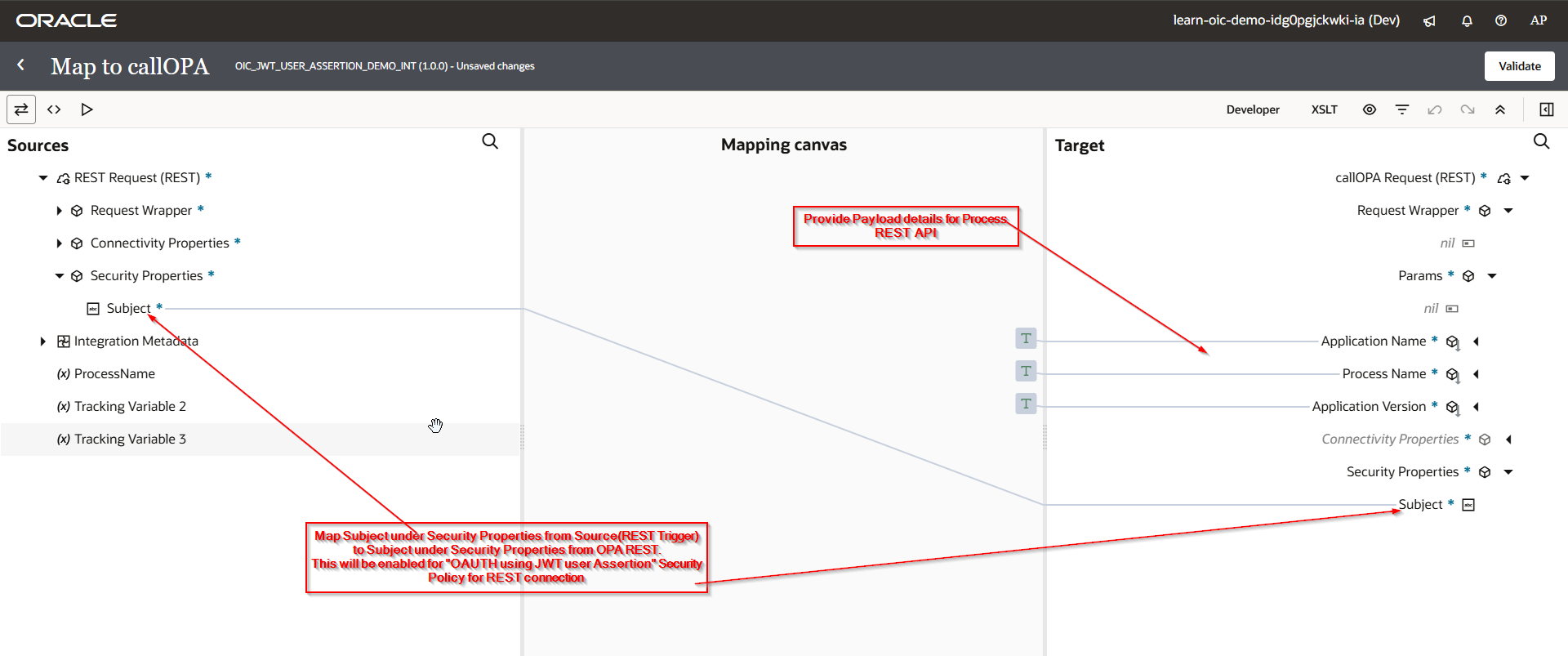The image size is (1568, 656).
Task: Click the search icon in Target panel
Action: [1541, 141]
